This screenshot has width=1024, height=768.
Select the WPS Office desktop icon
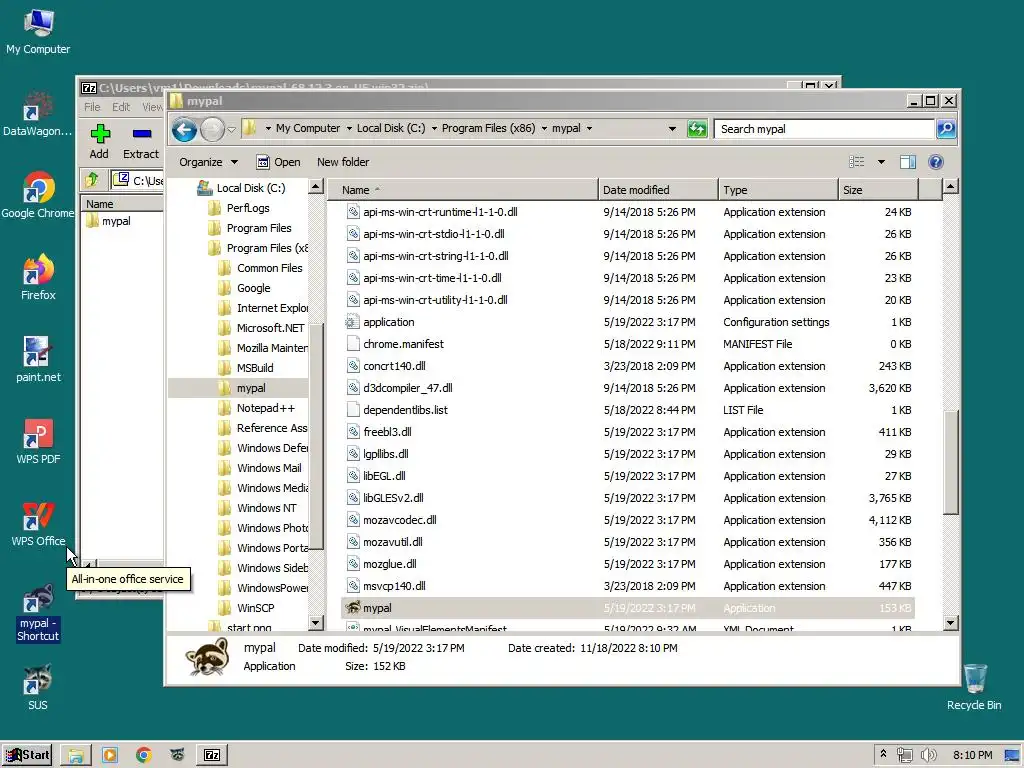[x=38, y=524]
